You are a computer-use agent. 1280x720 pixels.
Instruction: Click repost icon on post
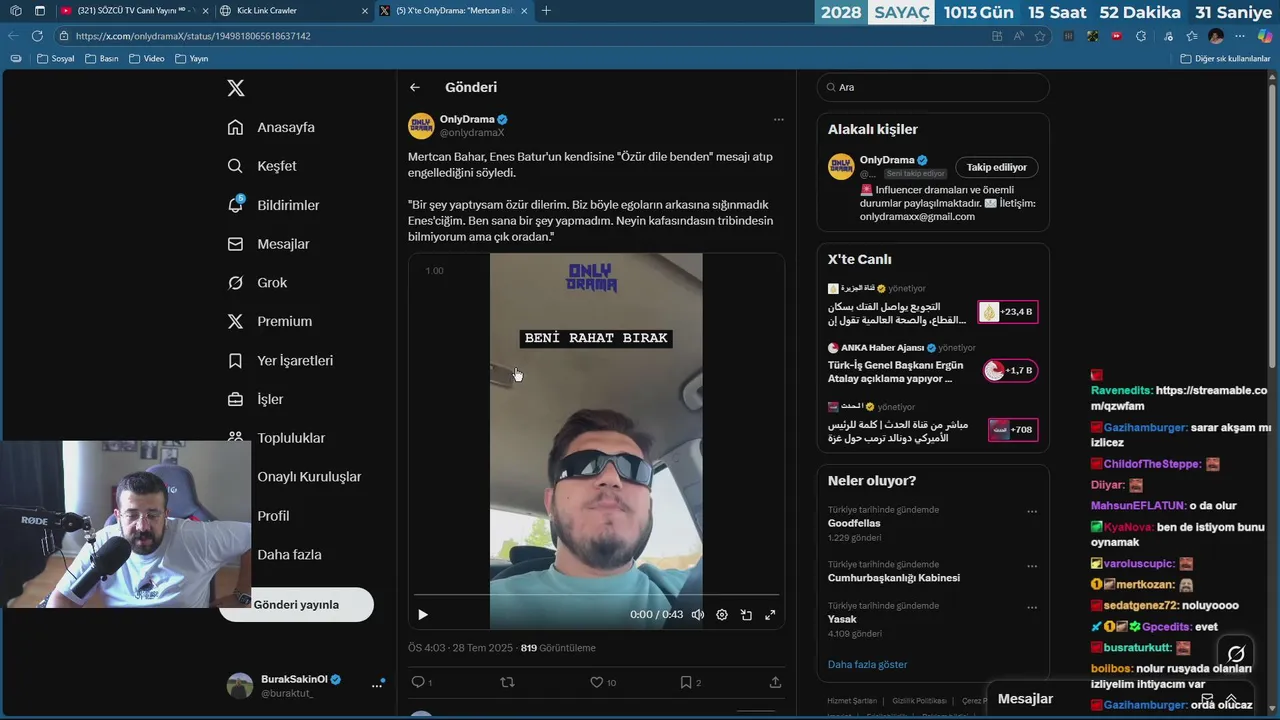click(507, 682)
